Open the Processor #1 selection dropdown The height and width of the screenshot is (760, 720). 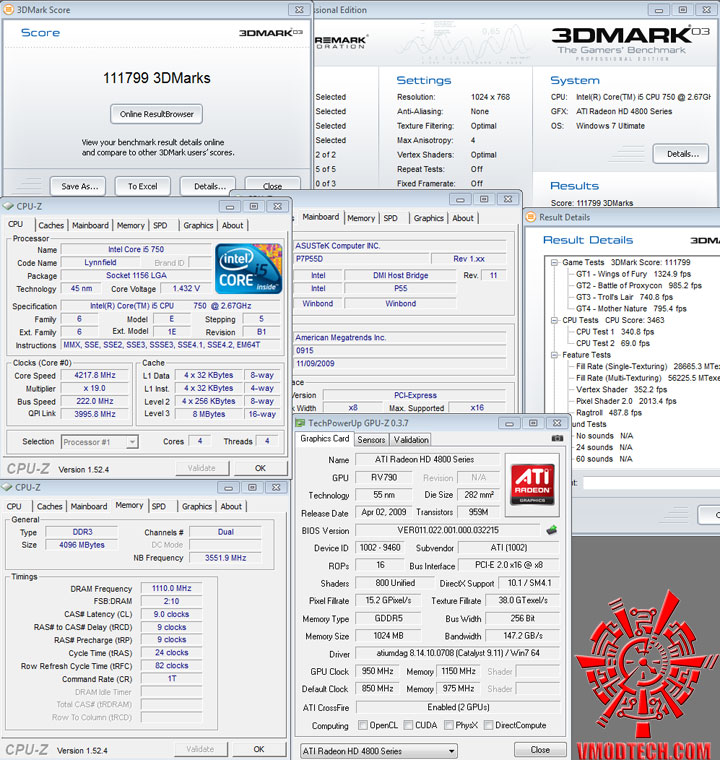[x=132, y=442]
